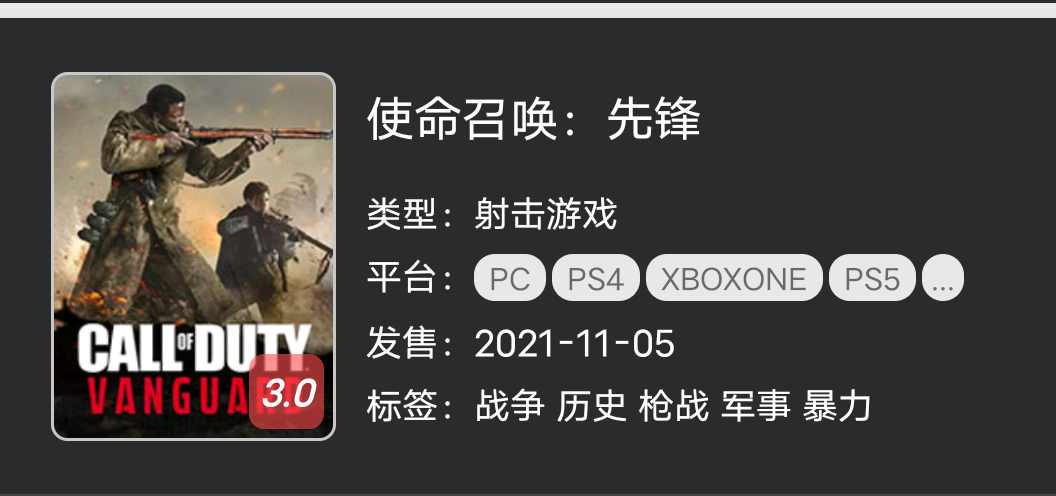Image resolution: width=1056 pixels, height=496 pixels.
Task: Select the PC platform tag
Action: pyautogui.click(x=510, y=278)
